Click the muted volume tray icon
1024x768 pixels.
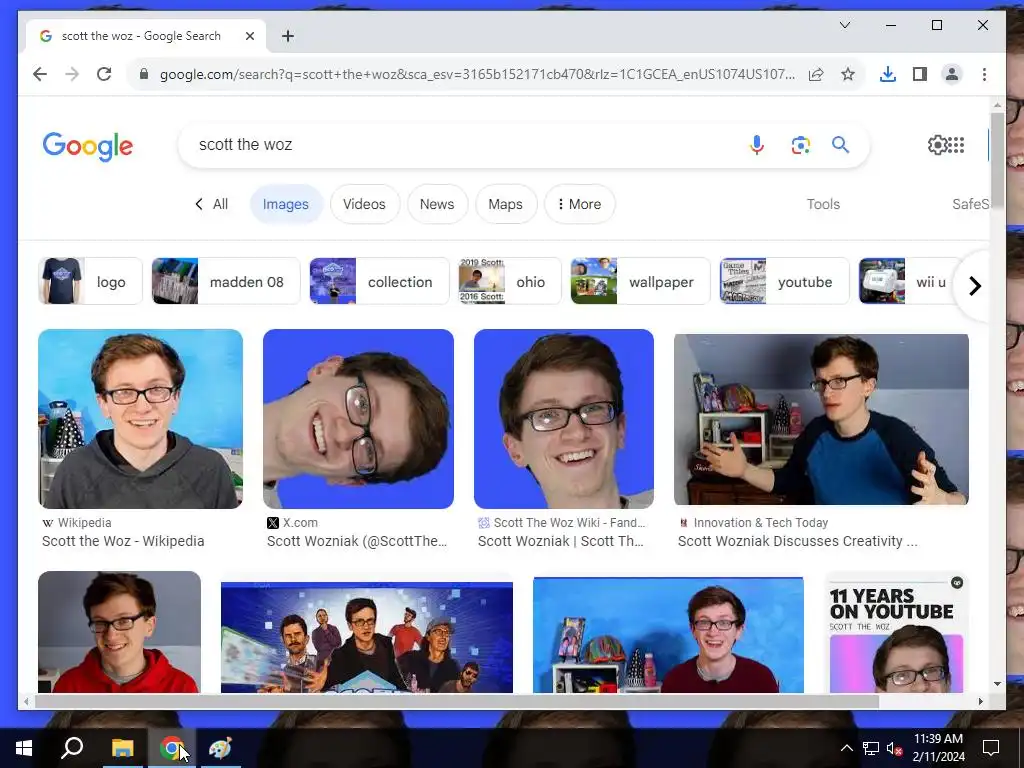point(894,748)
